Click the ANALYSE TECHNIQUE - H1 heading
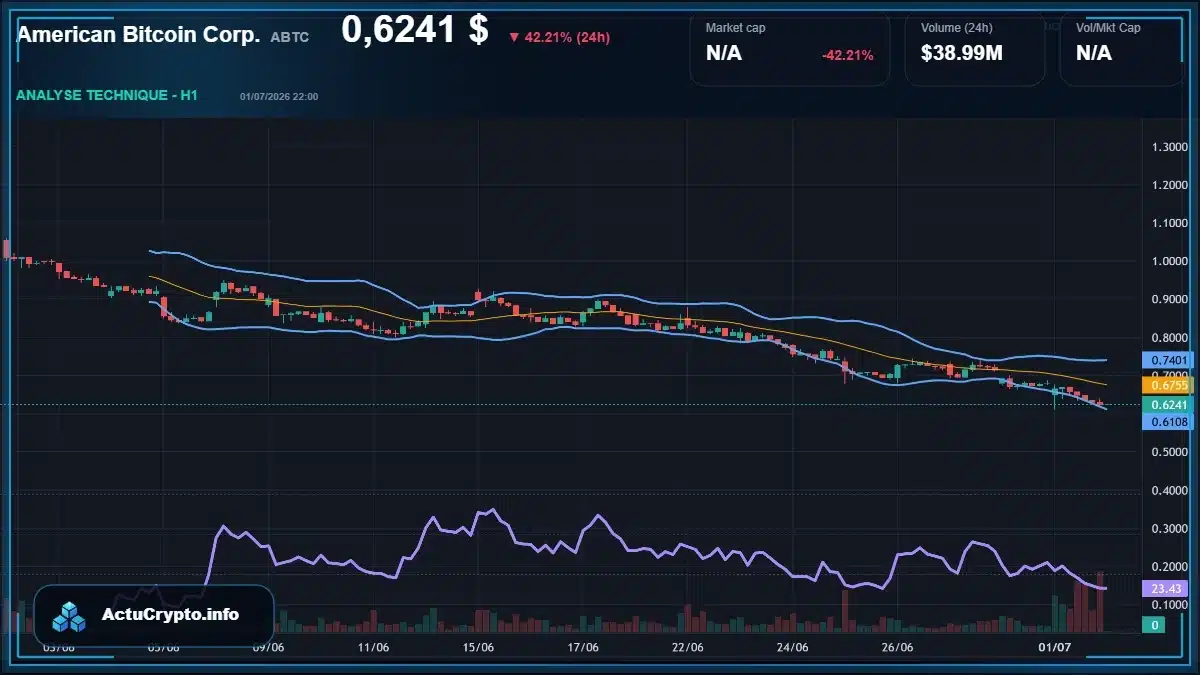This screenshot has height=675, width=1200. [x=107, y=95]
